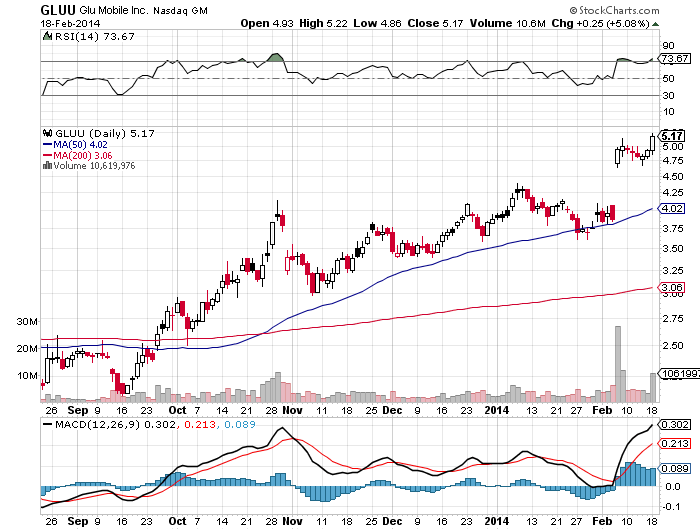Click the 30 level on RSI axis
Screen dimensions: 700x530
pyautogui.click(x=668, y=96)
